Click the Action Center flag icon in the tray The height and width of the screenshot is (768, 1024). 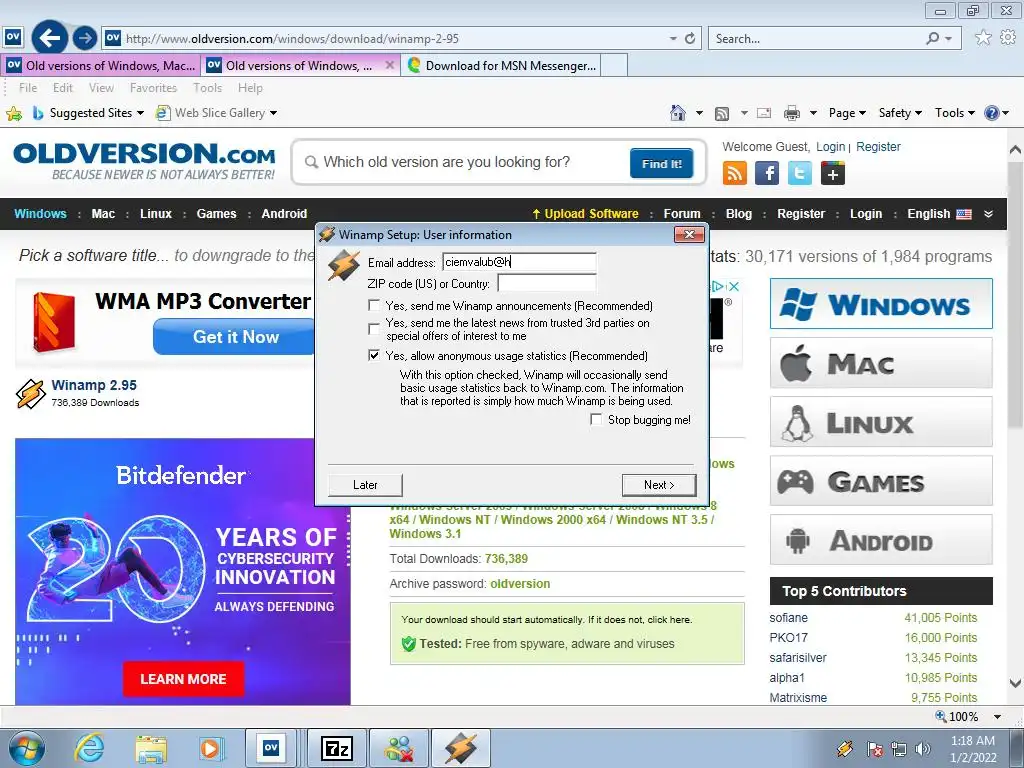(875, 749)
